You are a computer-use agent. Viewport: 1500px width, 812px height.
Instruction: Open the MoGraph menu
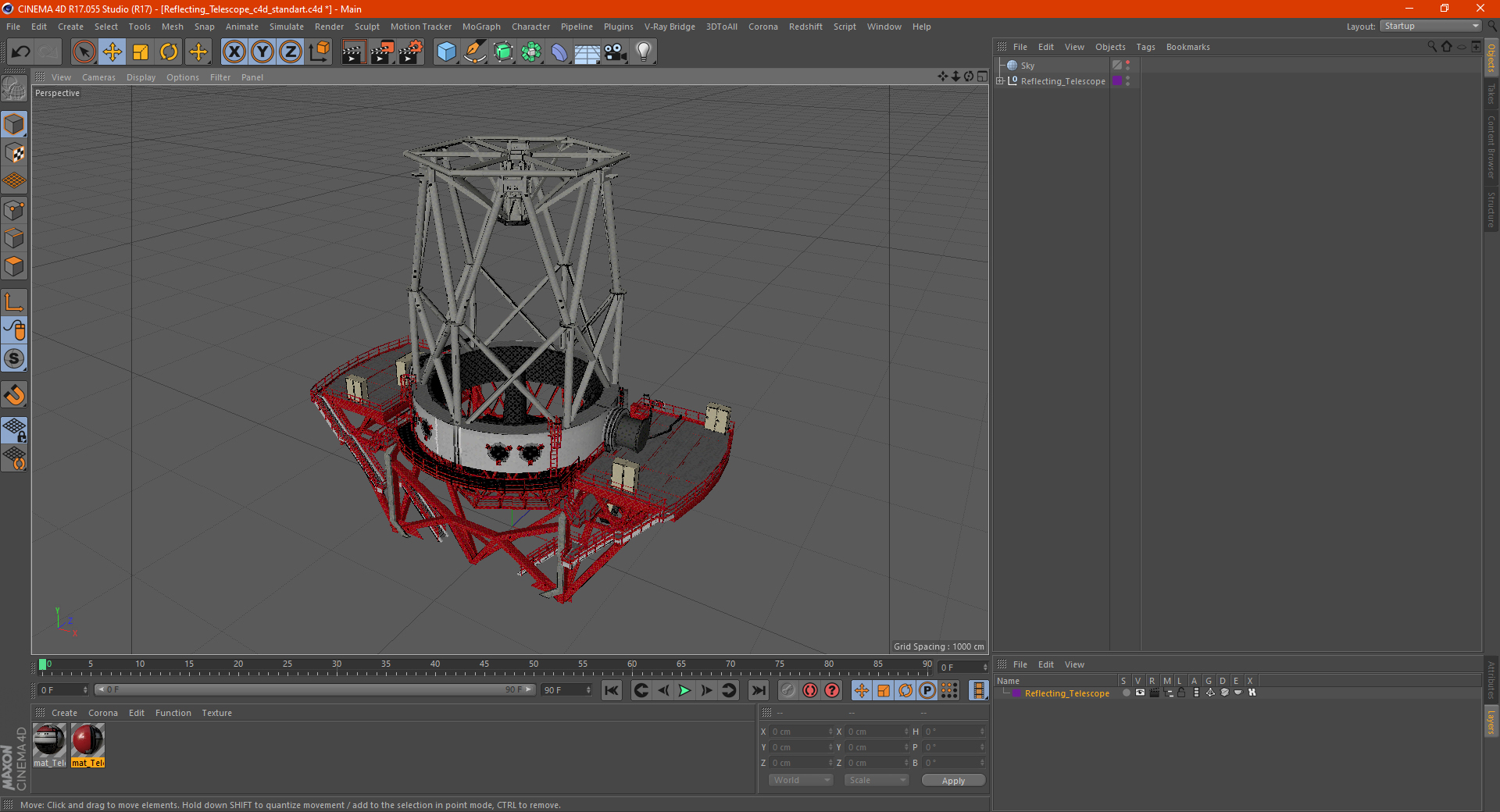coord(480,27)
